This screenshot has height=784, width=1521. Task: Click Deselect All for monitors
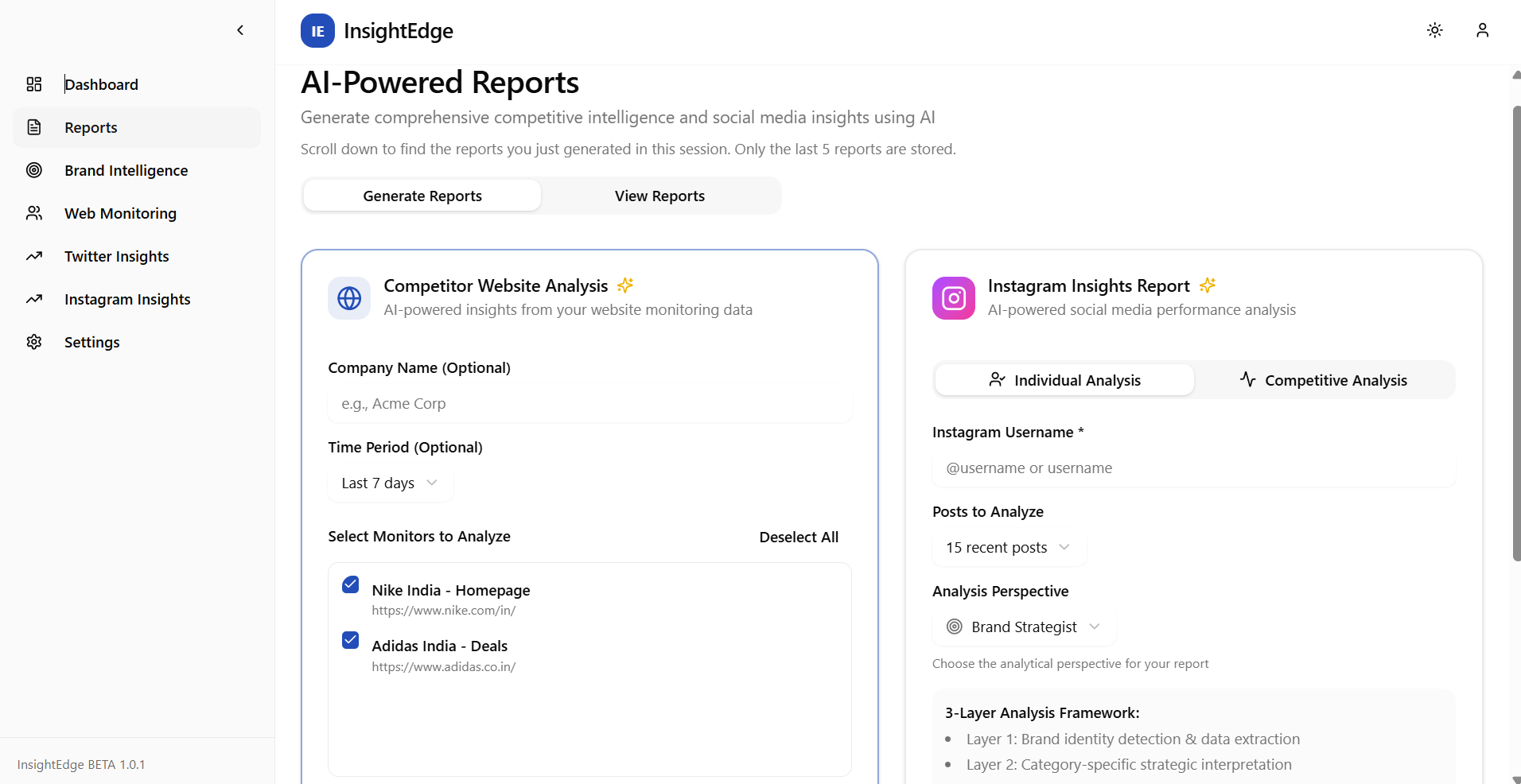pyautogui.click(x=799, y=537)
